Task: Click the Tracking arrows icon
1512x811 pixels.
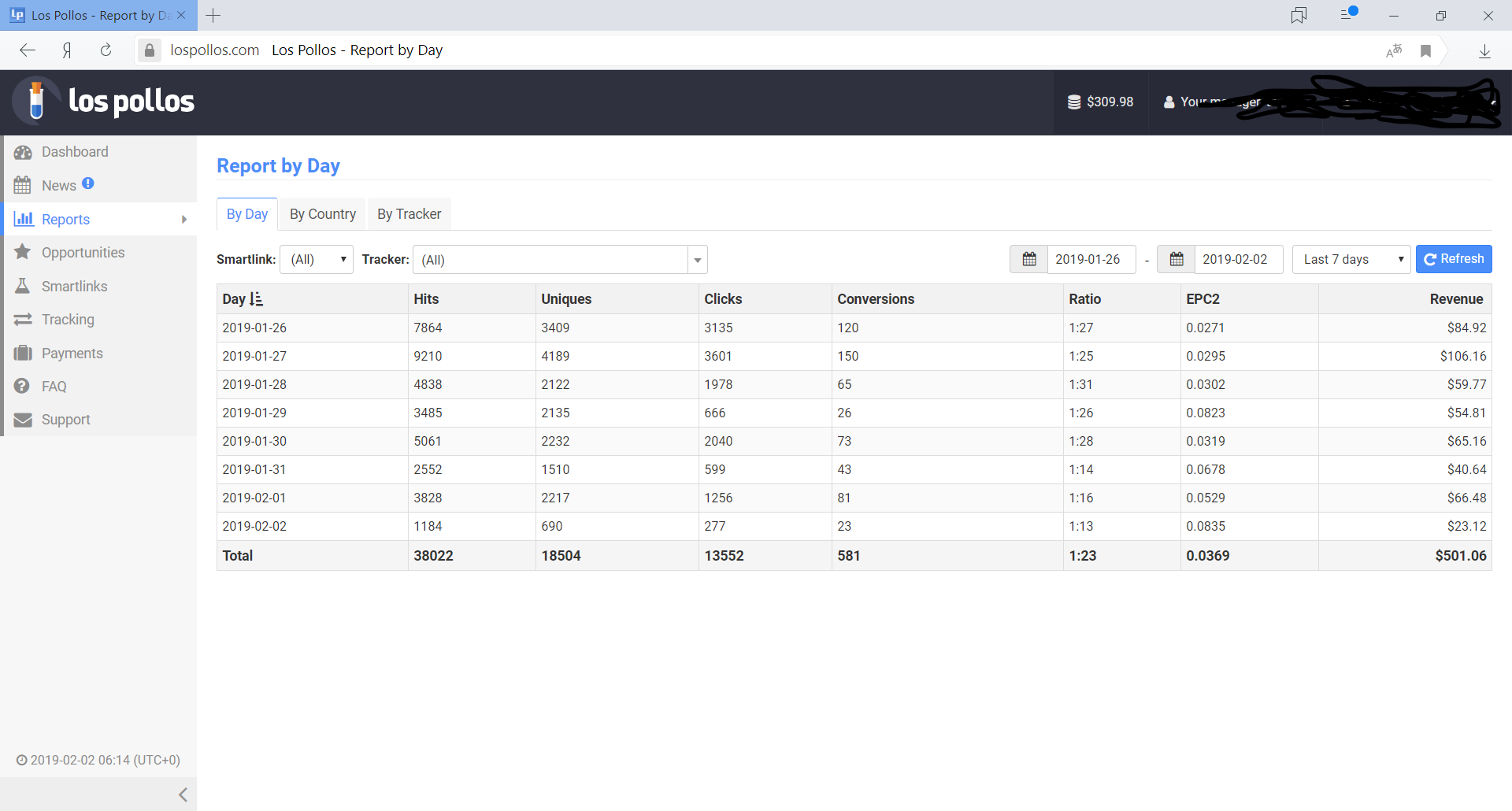Action: pos(23,320)
